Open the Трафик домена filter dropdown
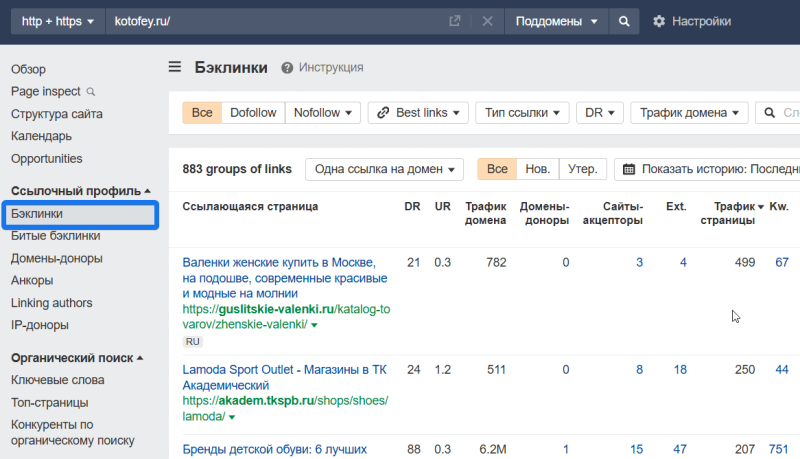800x459 pixels. pos(689,113)
